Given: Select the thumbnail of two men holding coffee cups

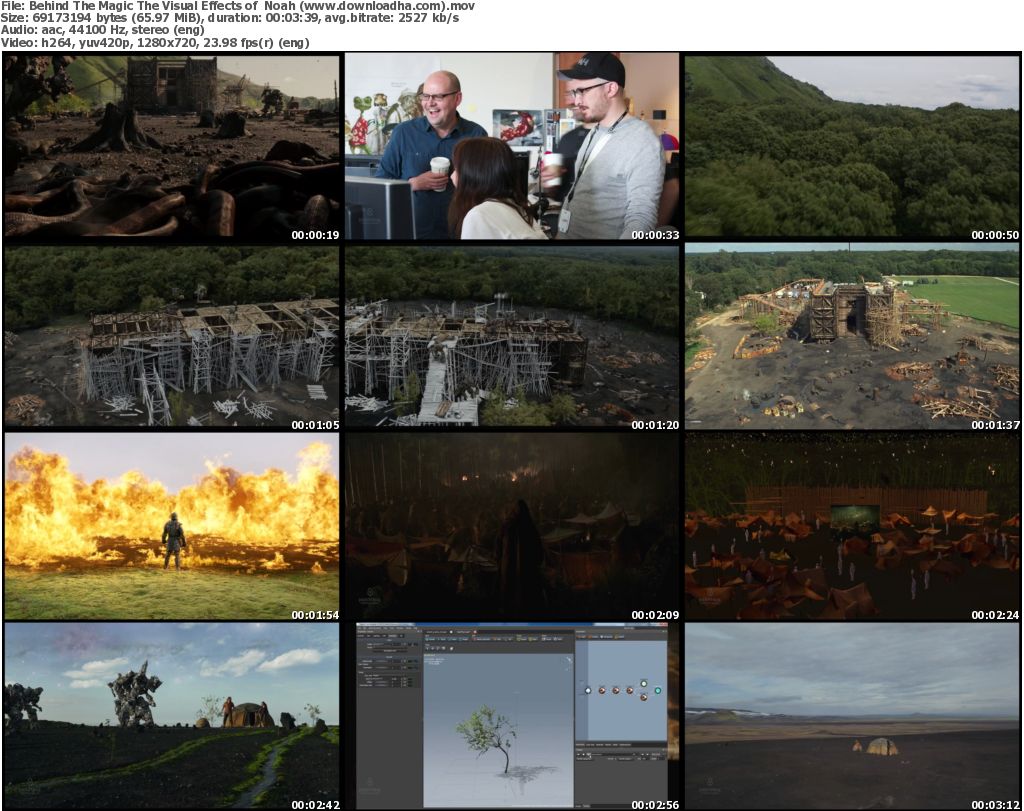Looking at the screenshot, I should pos(512,147).
